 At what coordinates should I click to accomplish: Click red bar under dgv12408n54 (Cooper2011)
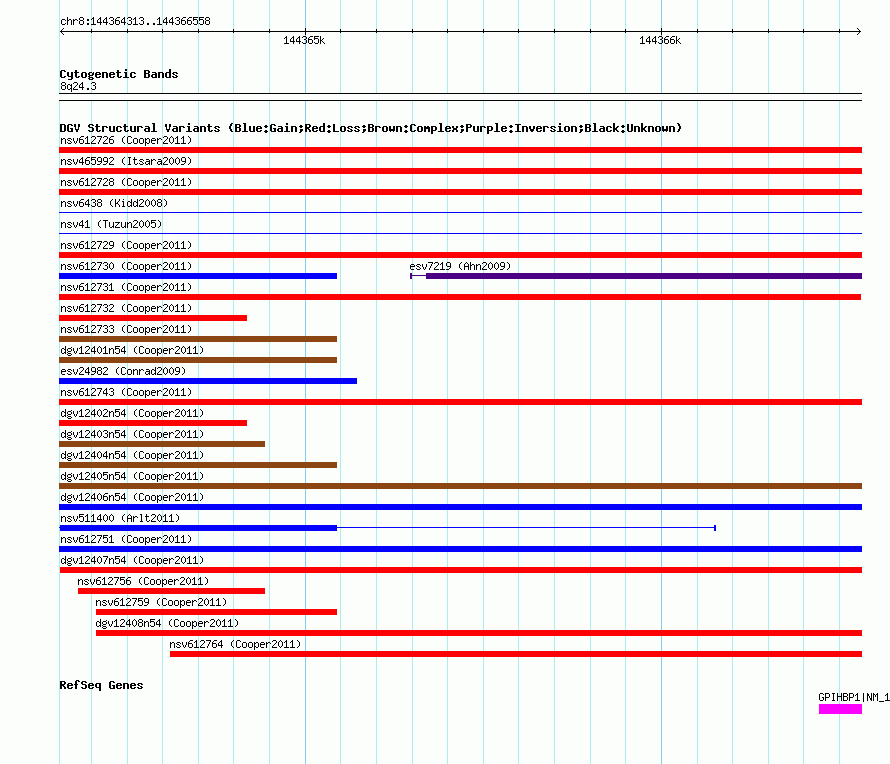479,633
